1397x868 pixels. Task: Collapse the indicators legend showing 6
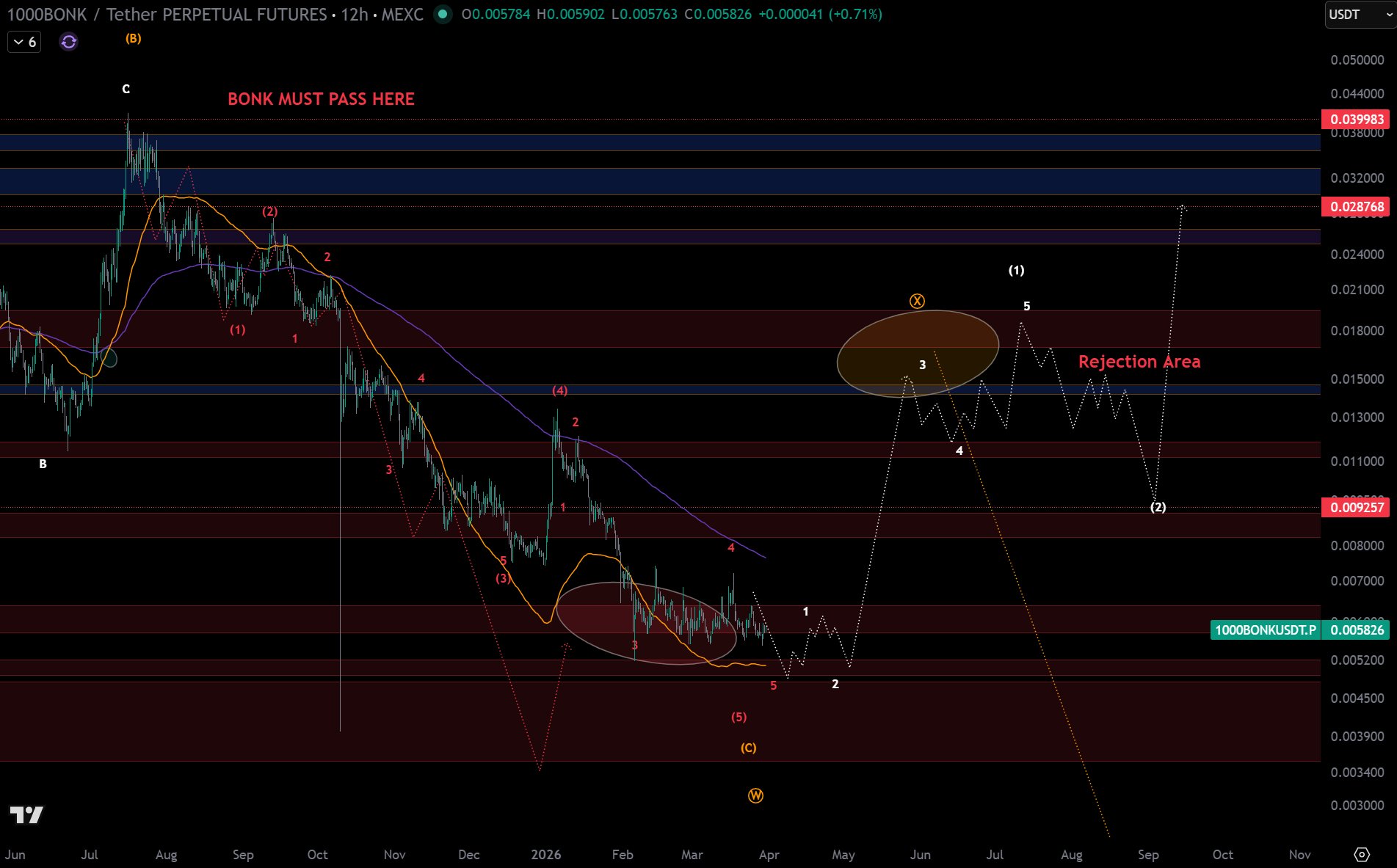[24, 42]
